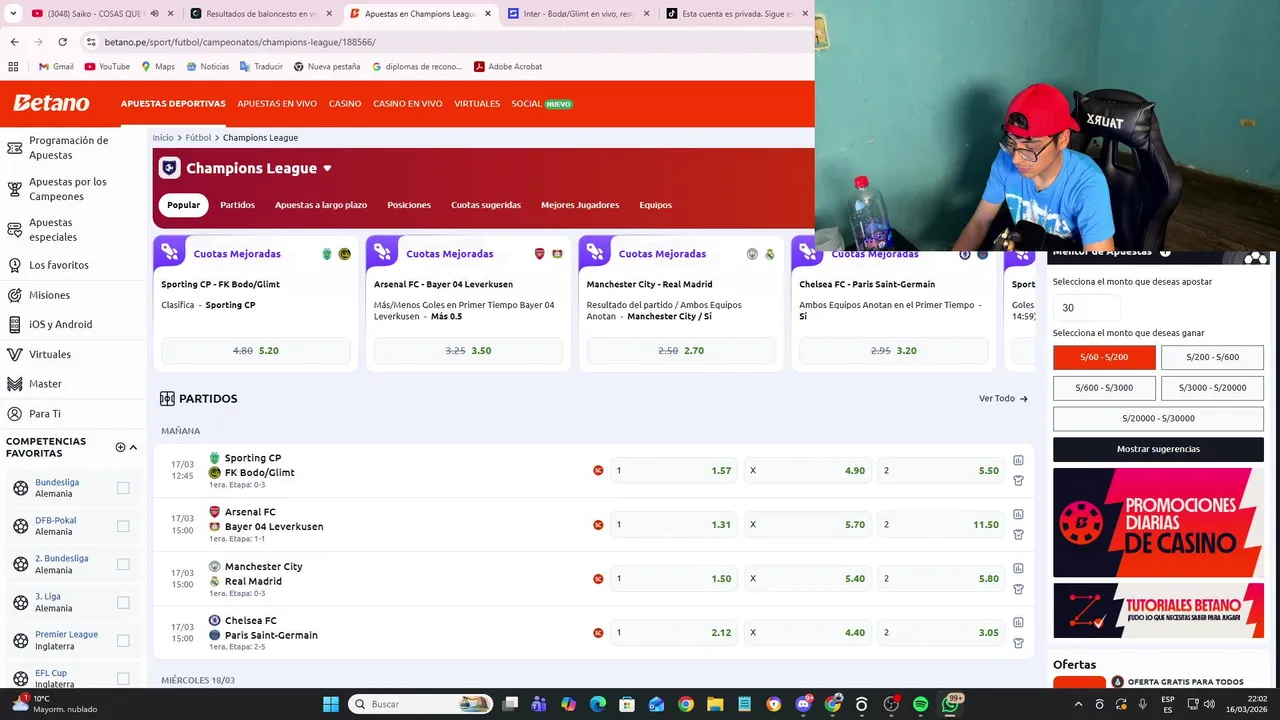Open Windows Start menu

point(331,704)
